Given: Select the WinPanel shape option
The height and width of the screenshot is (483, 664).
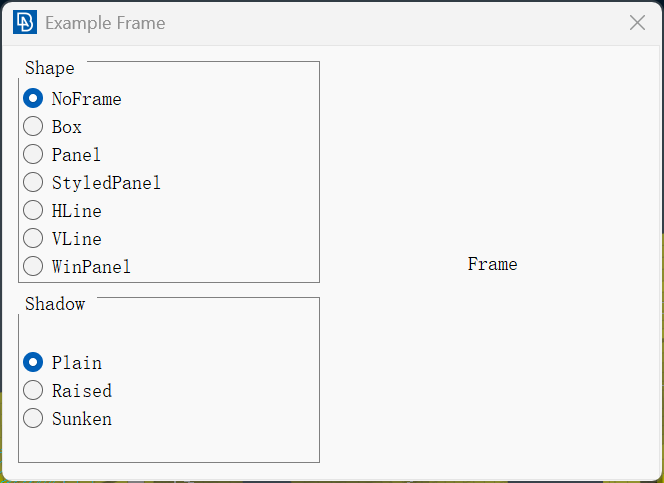Looking at the screenshot, I should [x=77, y=266].
